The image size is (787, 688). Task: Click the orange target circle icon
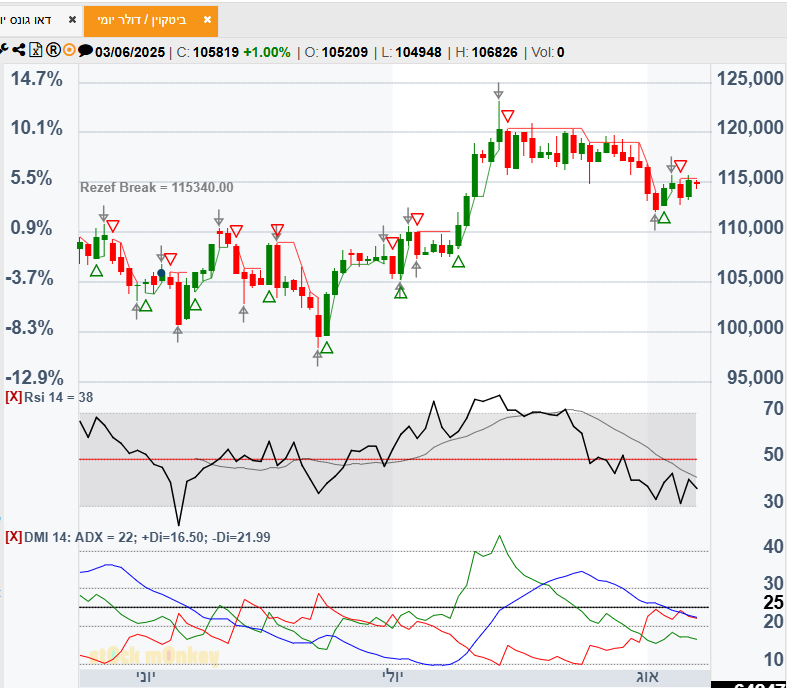69,51
